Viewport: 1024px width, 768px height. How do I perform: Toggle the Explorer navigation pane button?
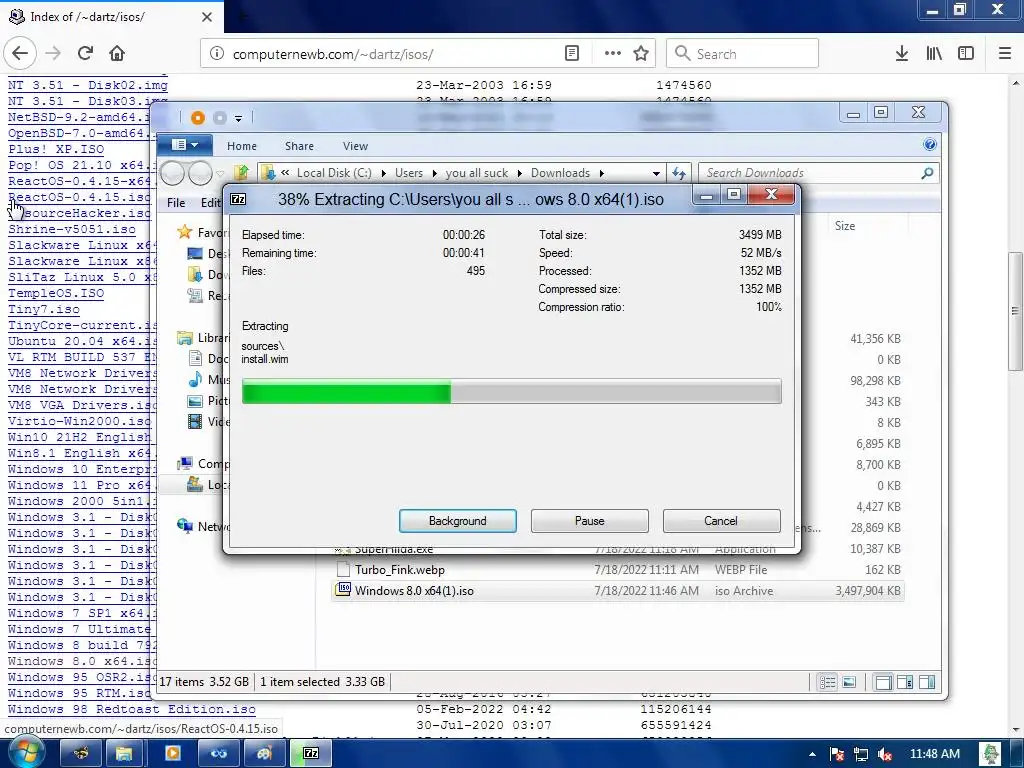(883, 682)
